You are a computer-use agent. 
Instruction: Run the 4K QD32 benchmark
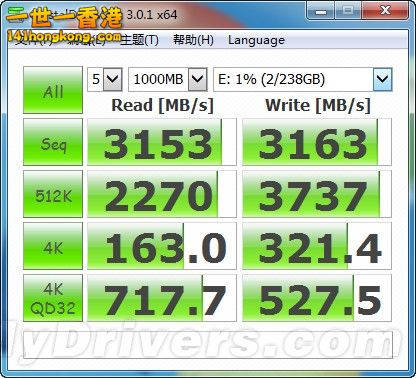(53, 298)
